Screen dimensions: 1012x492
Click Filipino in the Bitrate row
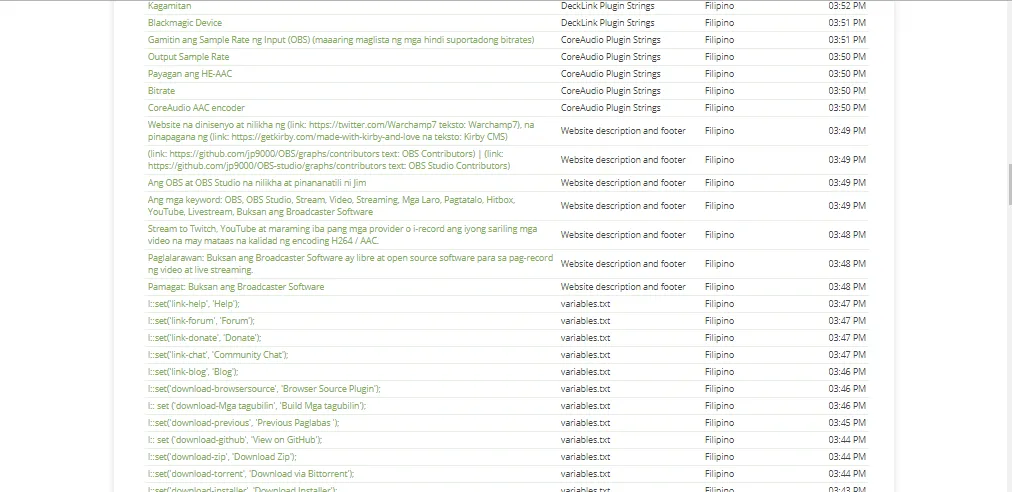(x=719, y=91)
